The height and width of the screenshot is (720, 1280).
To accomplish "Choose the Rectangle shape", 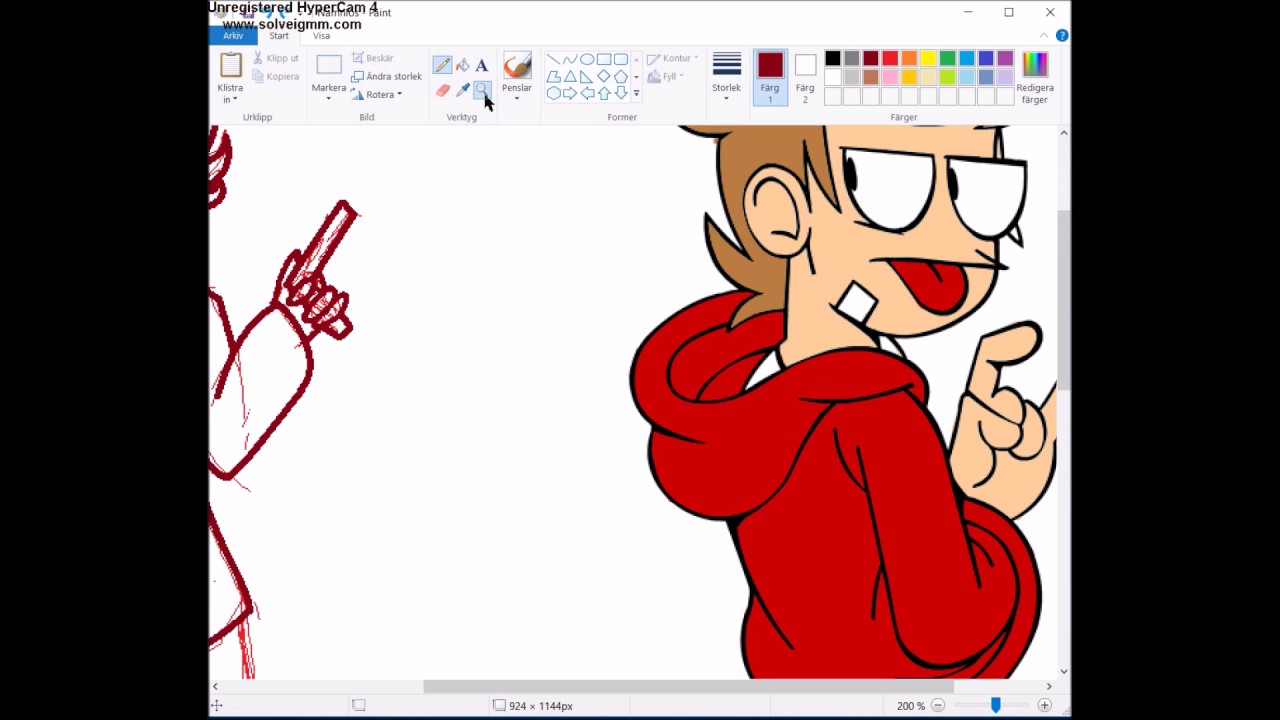I will point(604,59).
